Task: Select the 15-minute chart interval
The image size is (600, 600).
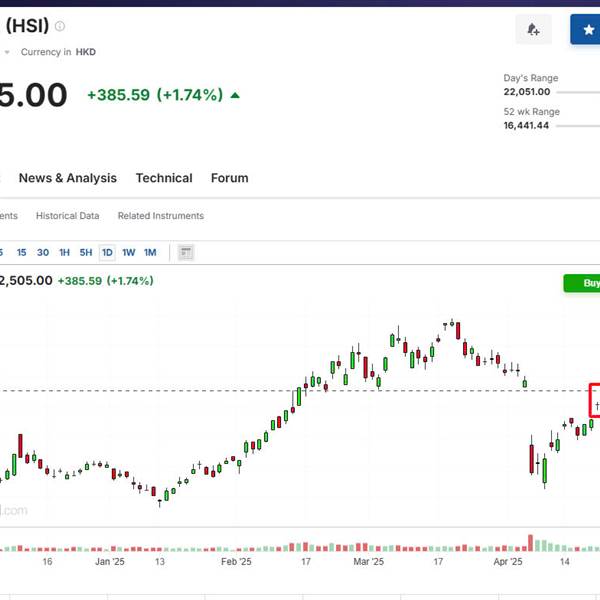Action: click(21, 253)
